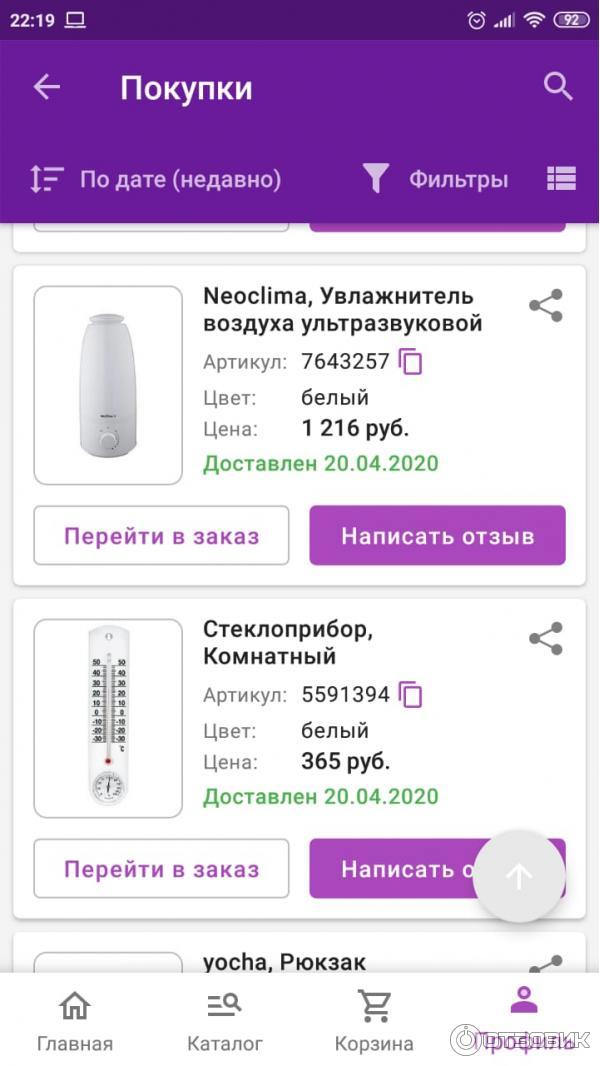Open the Neoclima humidifier product image

click(108, 385)
